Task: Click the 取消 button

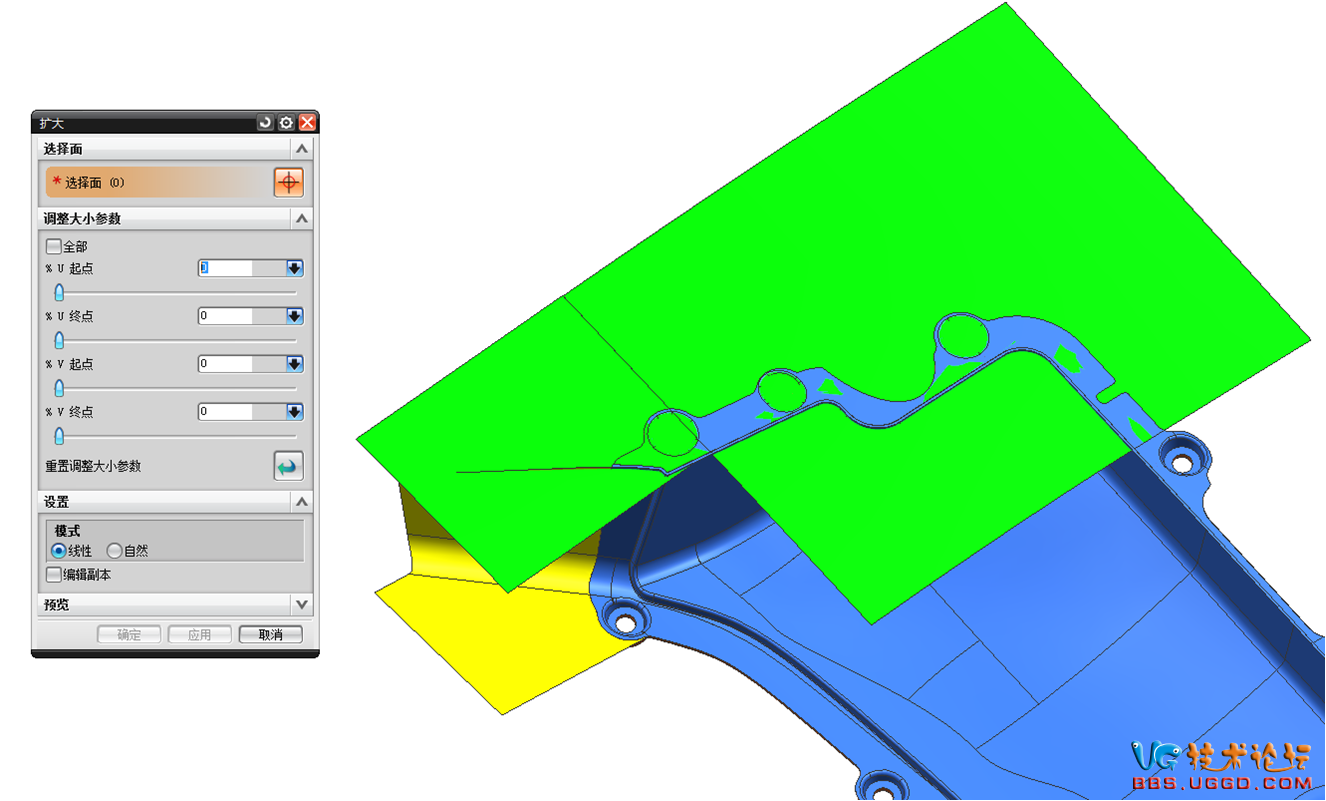Action: (x=270, y=635)
